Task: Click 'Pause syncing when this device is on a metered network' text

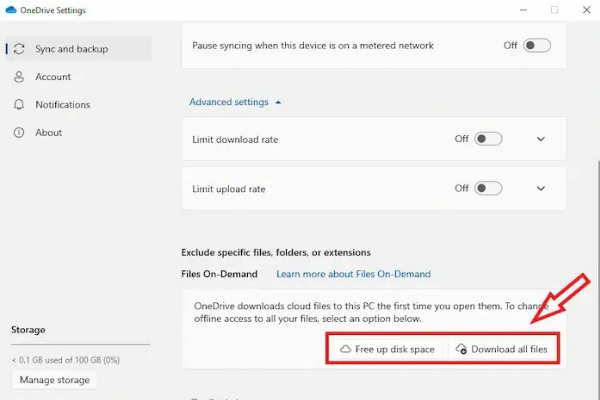Action: tap(313, 46)
